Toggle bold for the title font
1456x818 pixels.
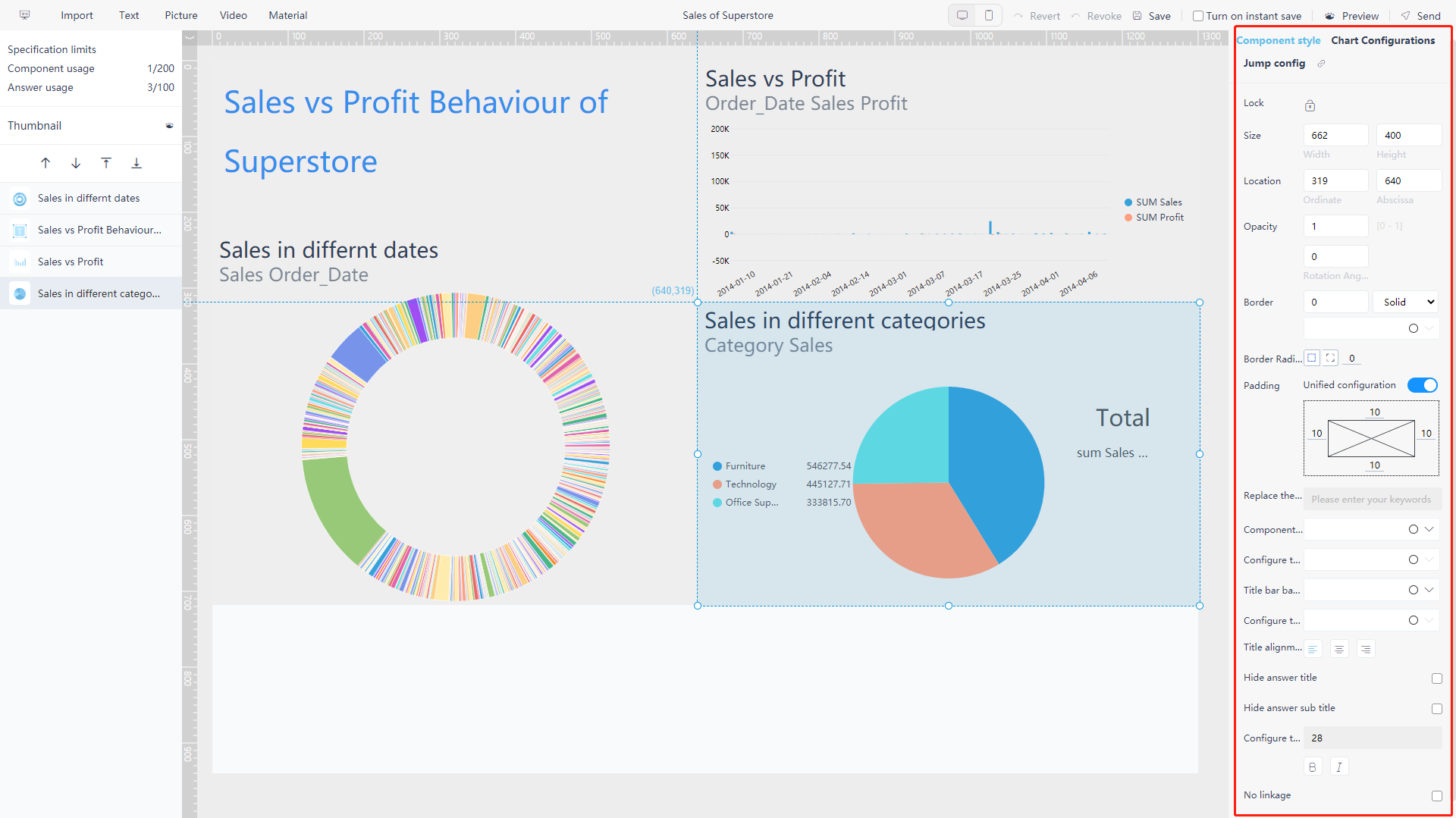tap(1313, 767)
